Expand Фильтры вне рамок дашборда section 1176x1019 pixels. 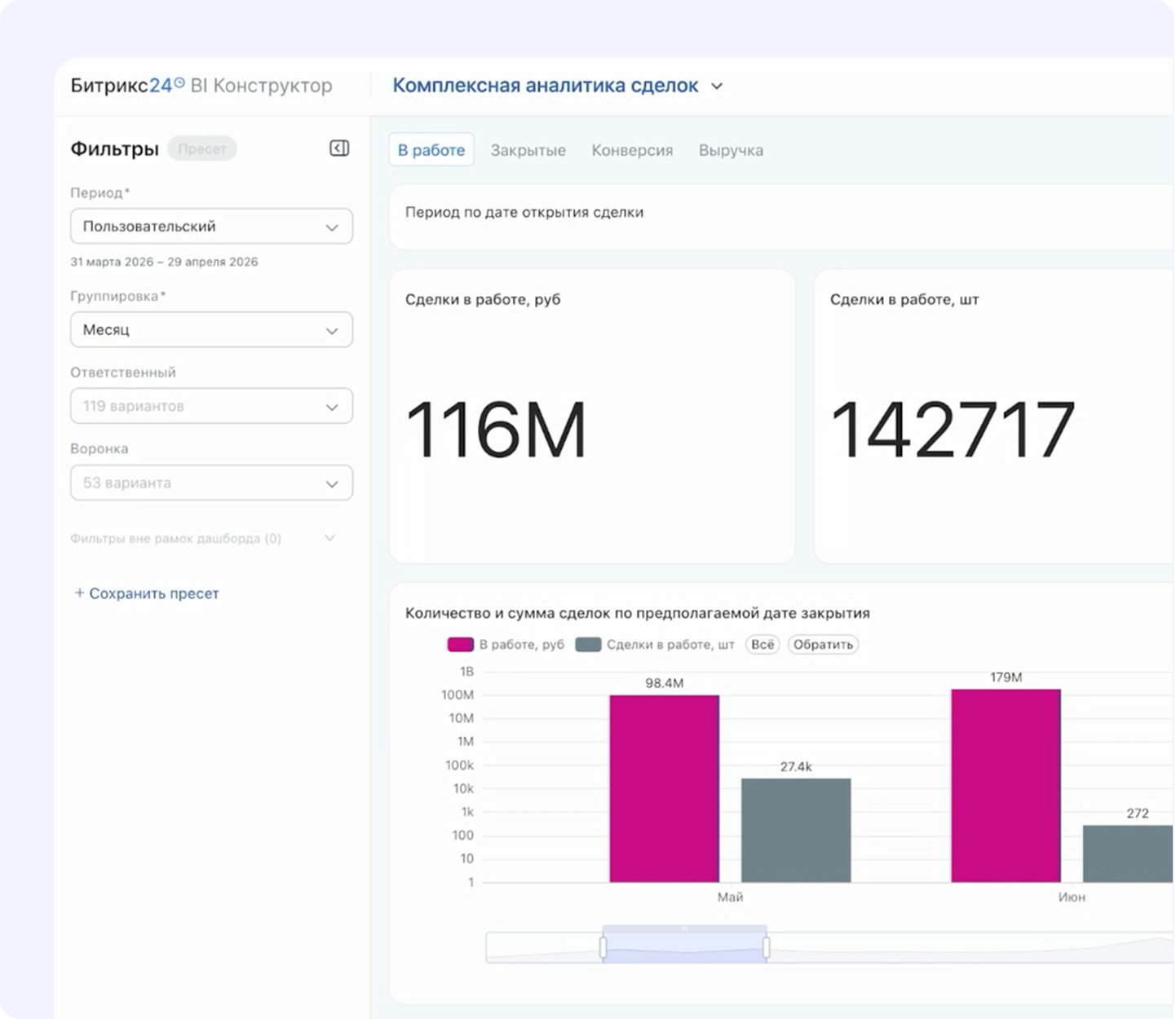pyautogui.click(x=203, y=538)
